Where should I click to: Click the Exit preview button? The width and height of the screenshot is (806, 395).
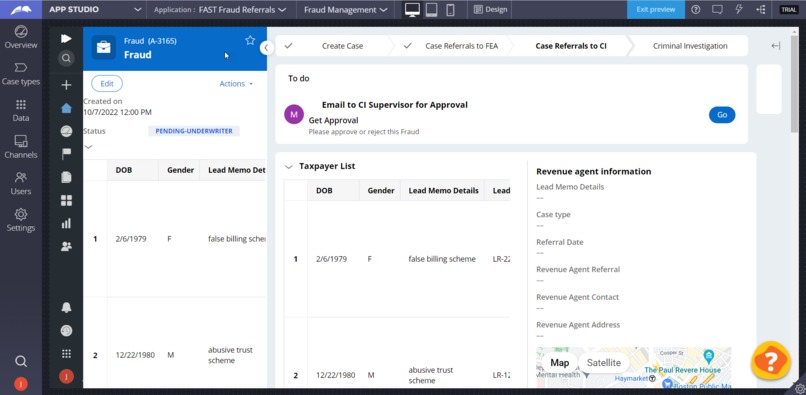click(655, 9)
